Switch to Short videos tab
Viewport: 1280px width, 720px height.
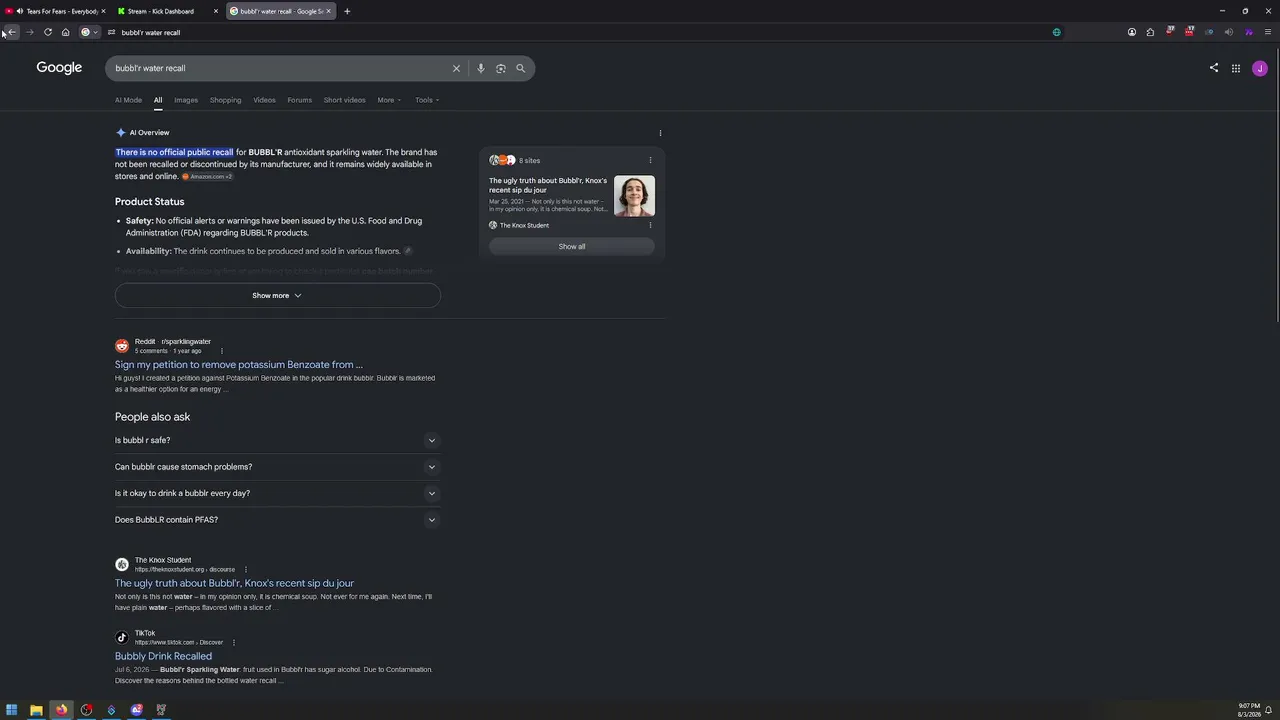point(344,100)
